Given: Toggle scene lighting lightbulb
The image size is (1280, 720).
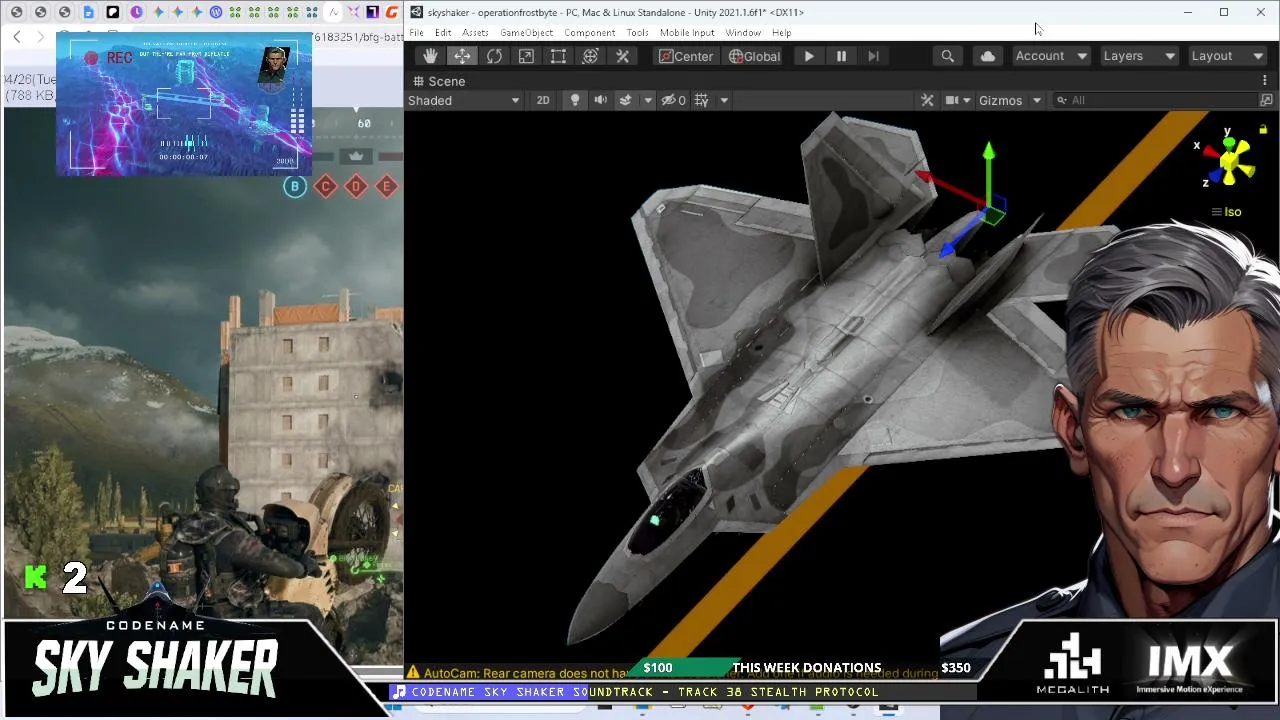Looking at the screenshot, I should coord(575,100).
